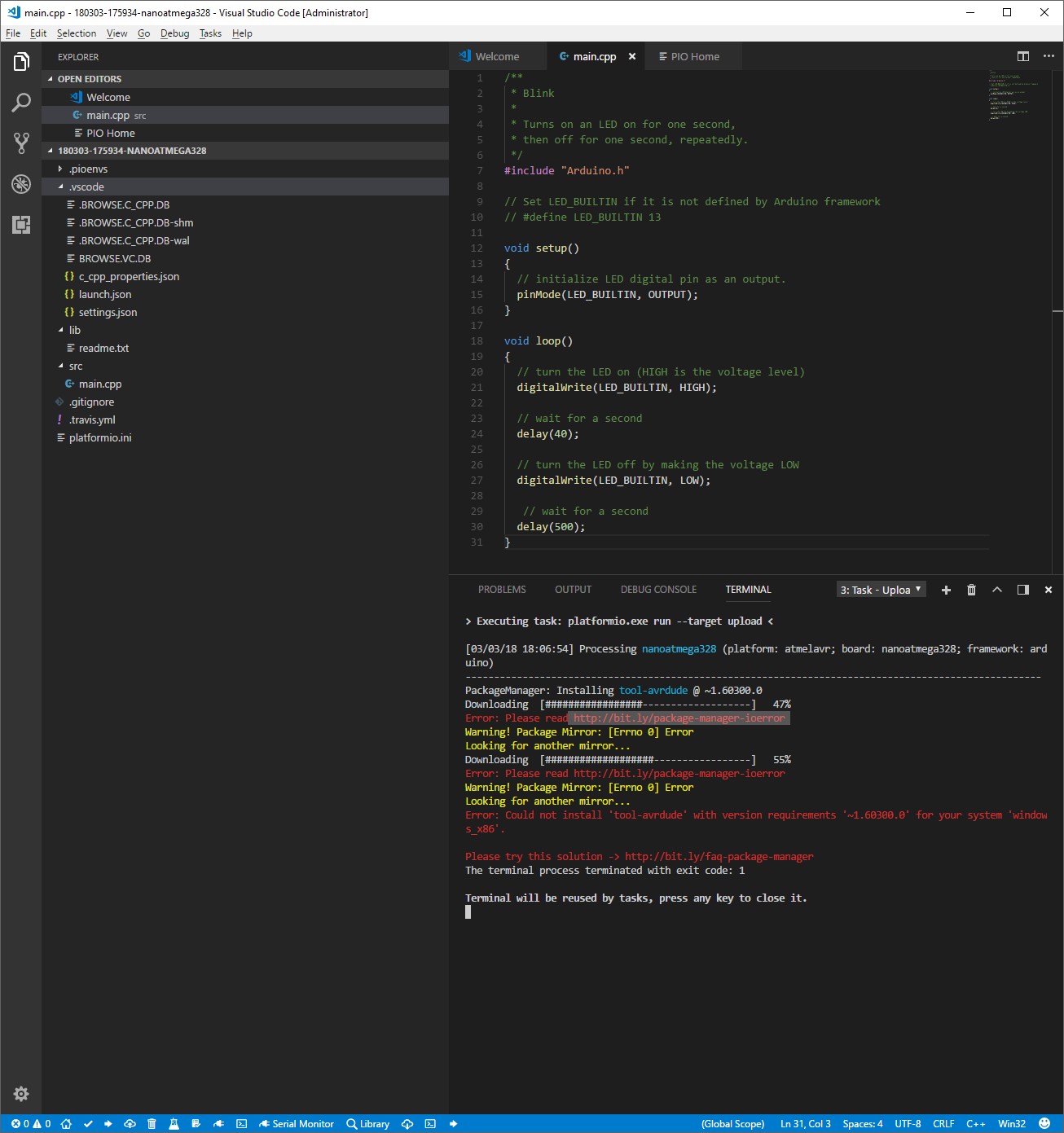Open settings.json in the explorer

(244, 312)
